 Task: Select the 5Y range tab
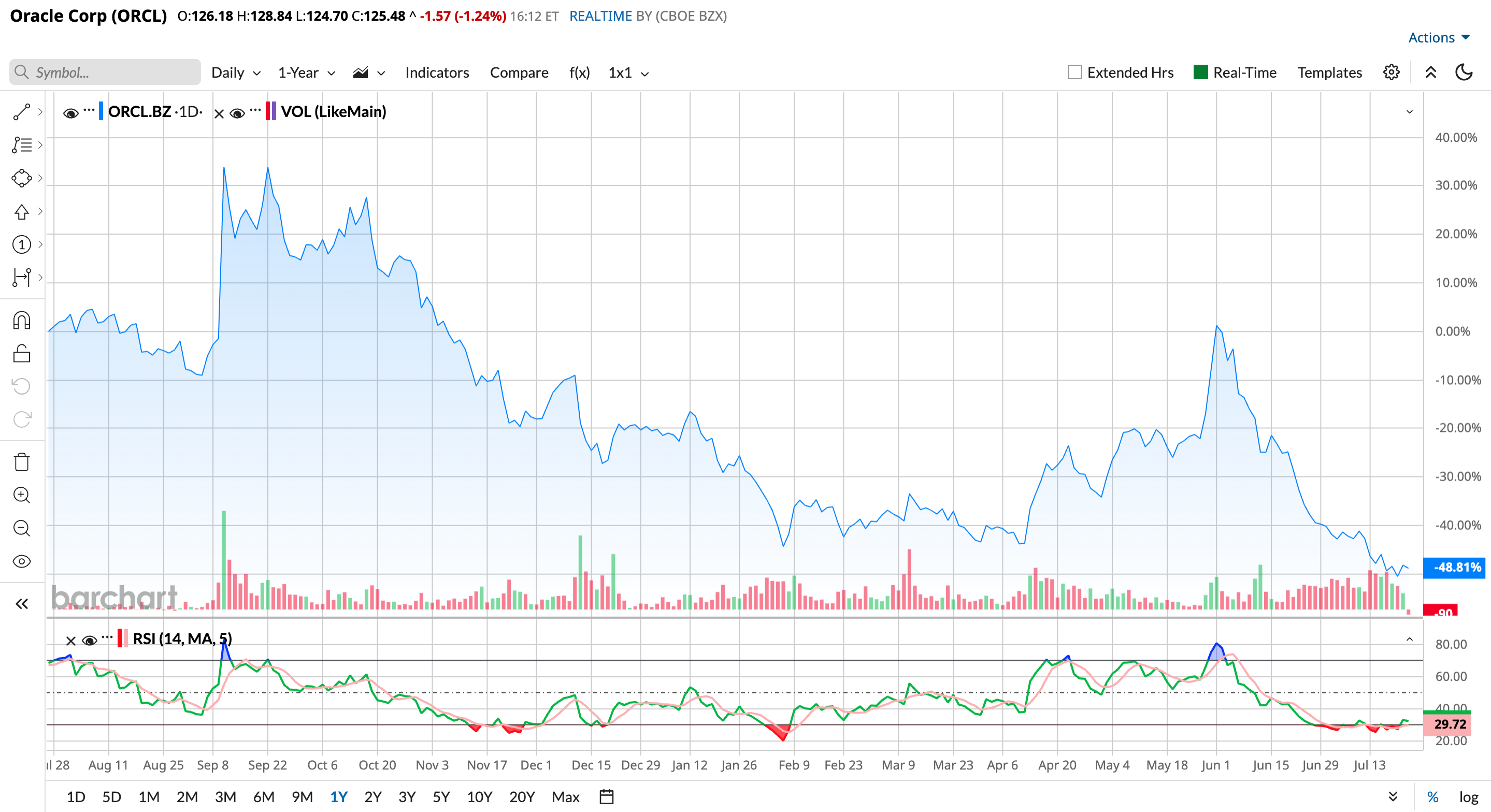441,797
